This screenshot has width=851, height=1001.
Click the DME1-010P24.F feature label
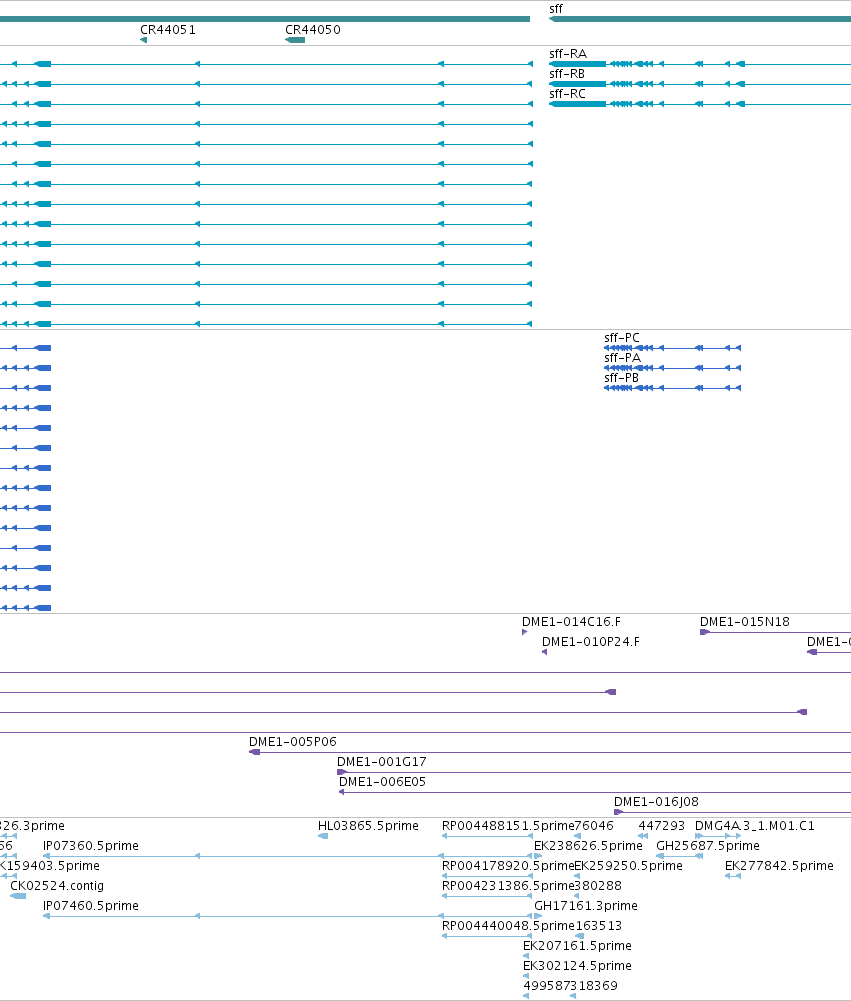[591, 642]
